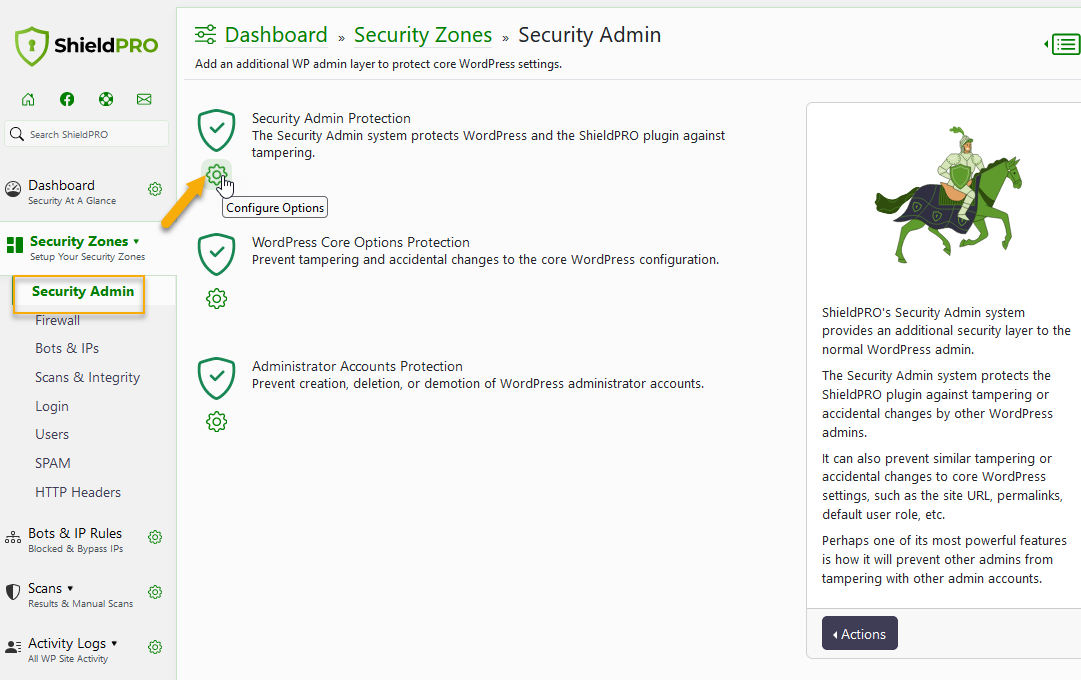Click the ShieldPRO logo
Viewport: 1081px width, 680px height.
[x=86, y=46]
